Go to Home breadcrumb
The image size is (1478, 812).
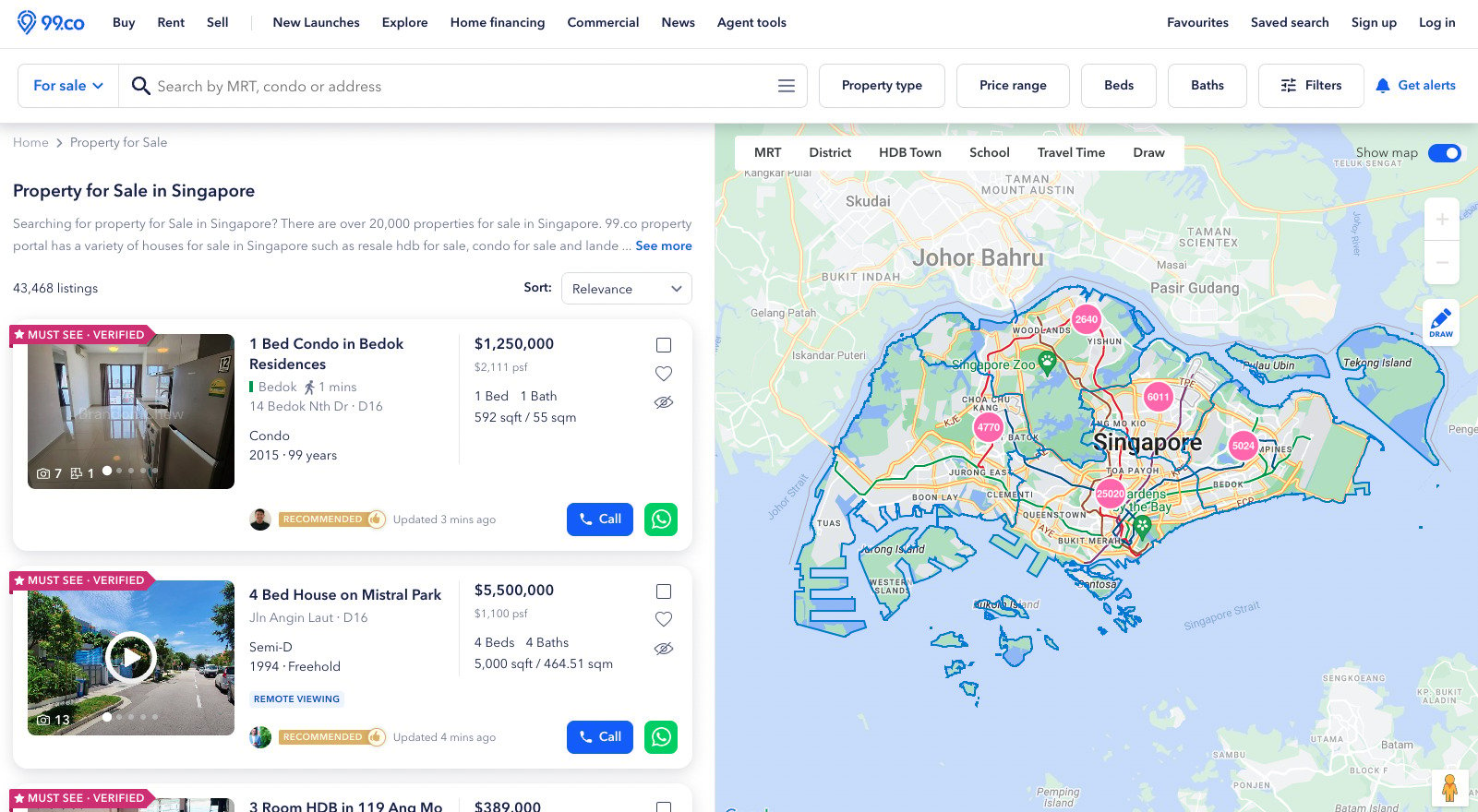coord(30,142)
